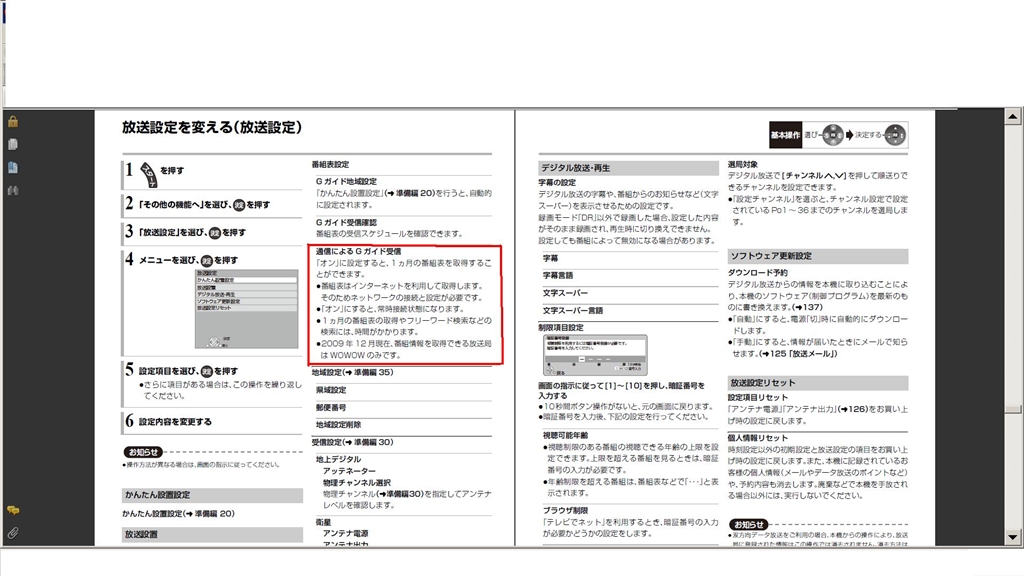The width and height of the screenshot is (1024, 576).
Task: Open the binoculars search panel
Action: coord(12,191)
